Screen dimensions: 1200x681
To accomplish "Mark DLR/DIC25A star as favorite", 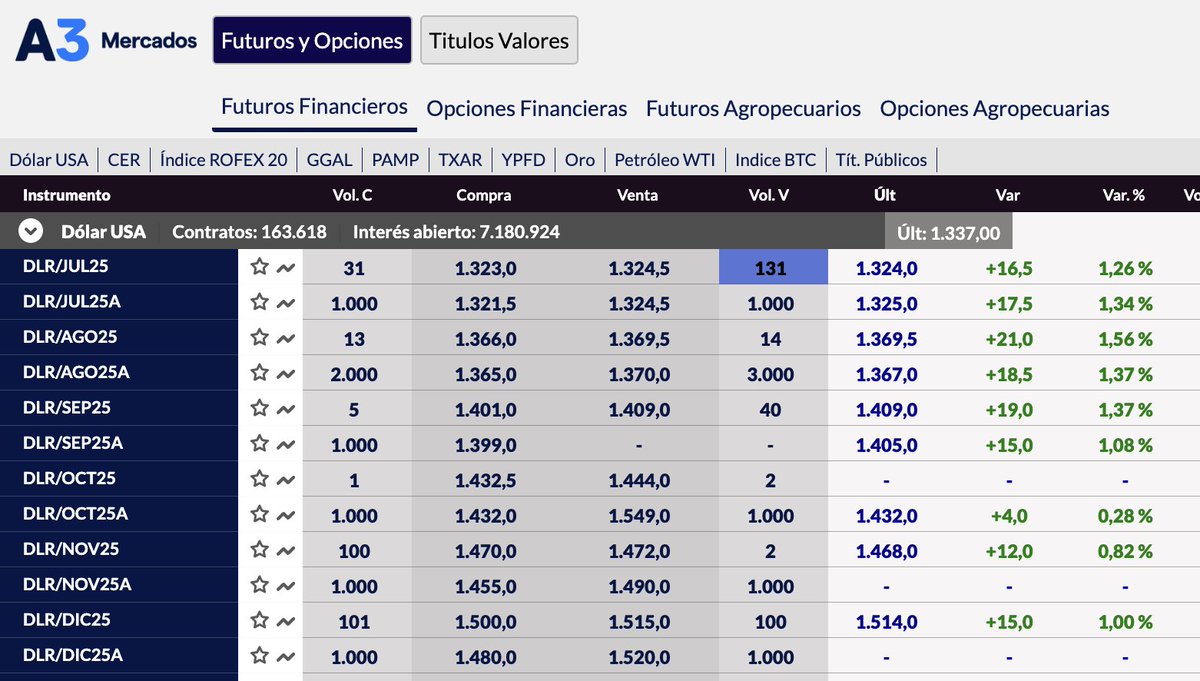I will [260, 655].
